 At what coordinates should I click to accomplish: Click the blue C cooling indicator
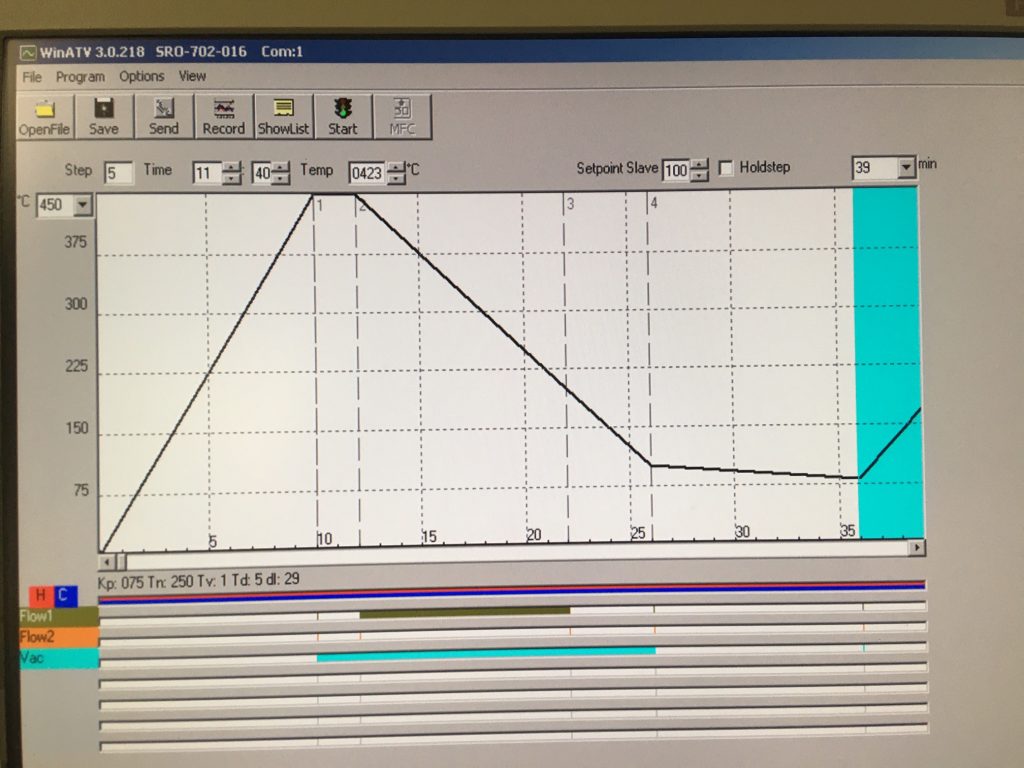coord(62,595)
